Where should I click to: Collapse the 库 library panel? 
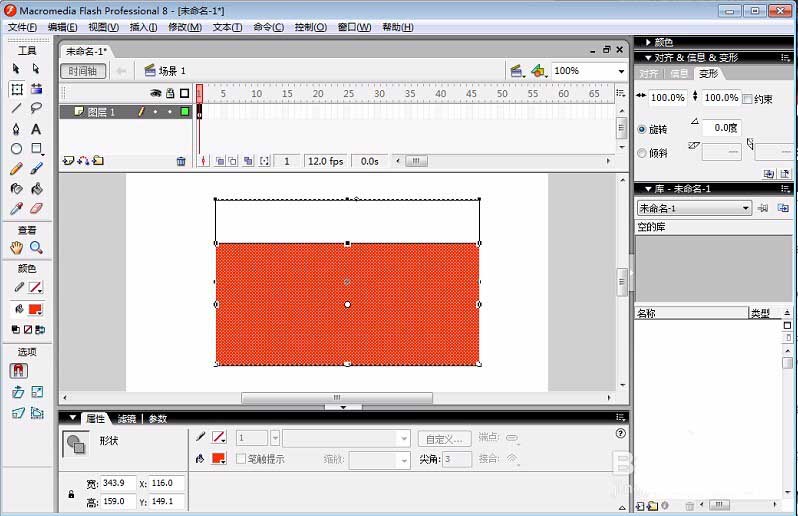[x=648, y=189]
